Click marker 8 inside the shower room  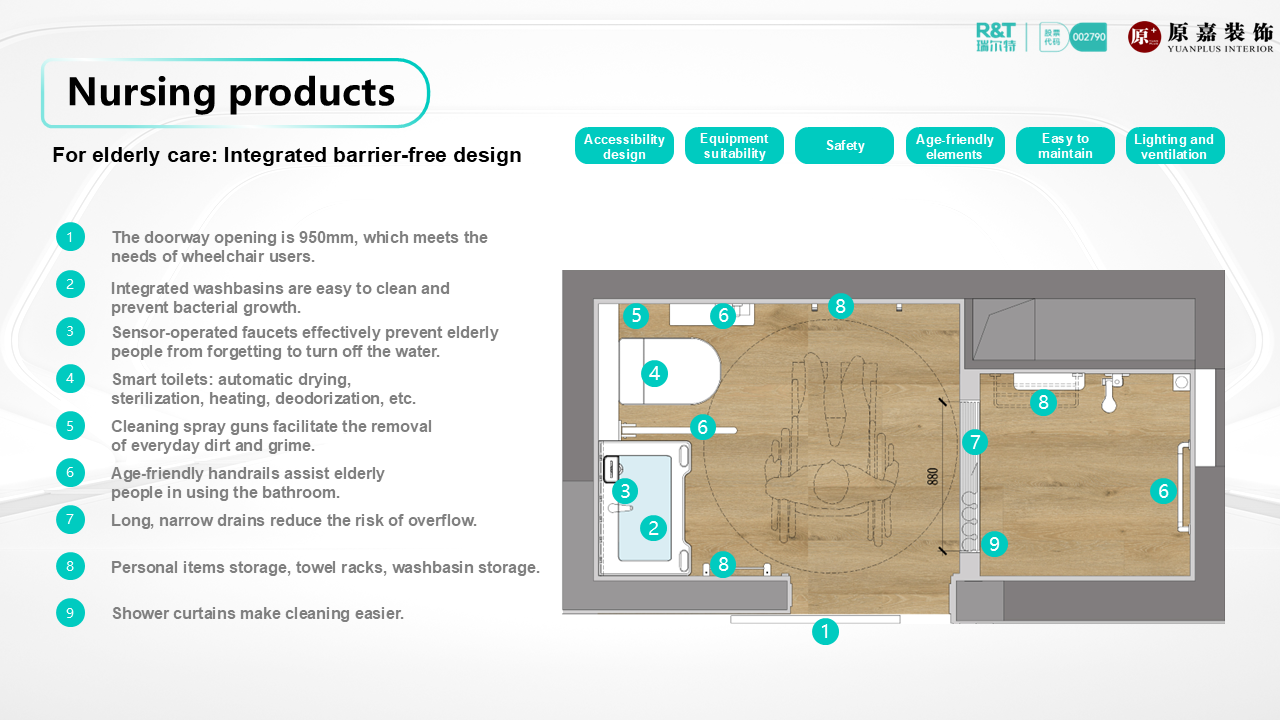tap(1043, 402)
